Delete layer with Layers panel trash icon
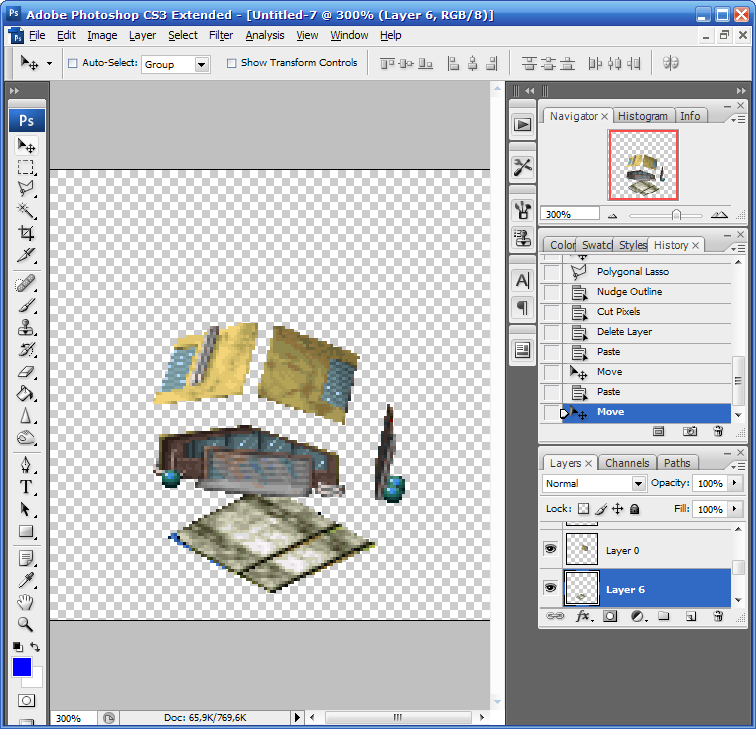The width and height of the screenshot is (756, 729). [x=718, y=616]
